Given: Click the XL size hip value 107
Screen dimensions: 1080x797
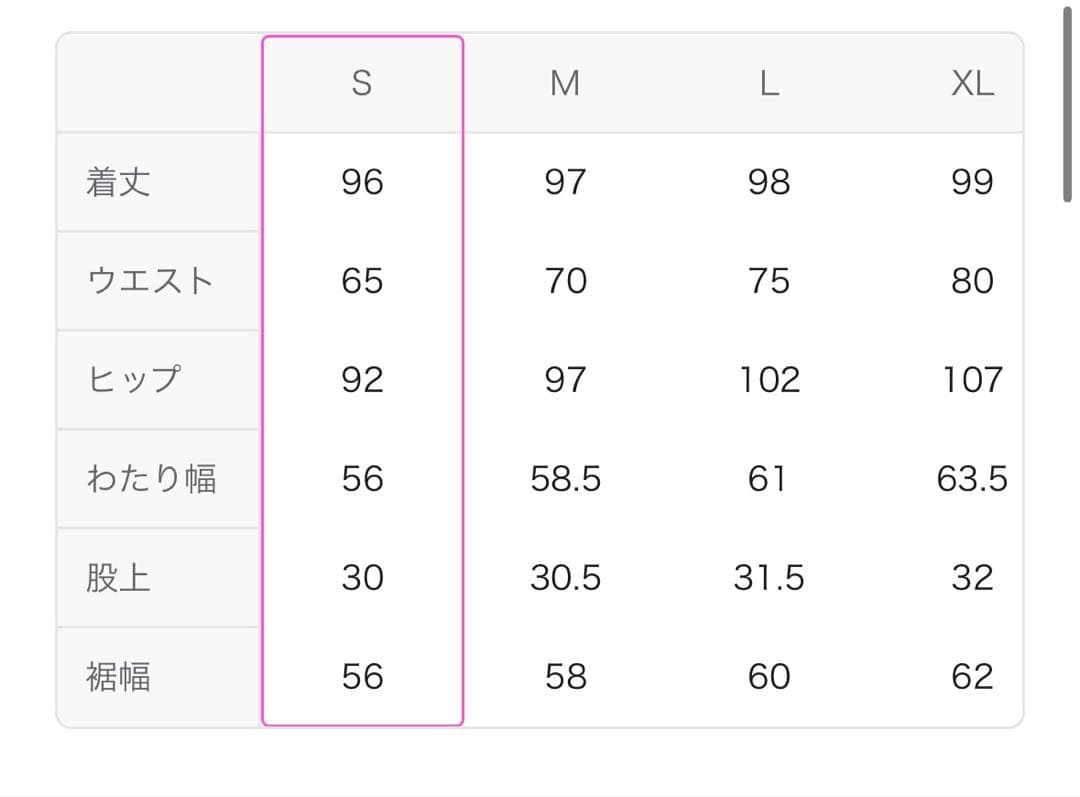Looking at the screenshot, I should click(x=972, y=380).
